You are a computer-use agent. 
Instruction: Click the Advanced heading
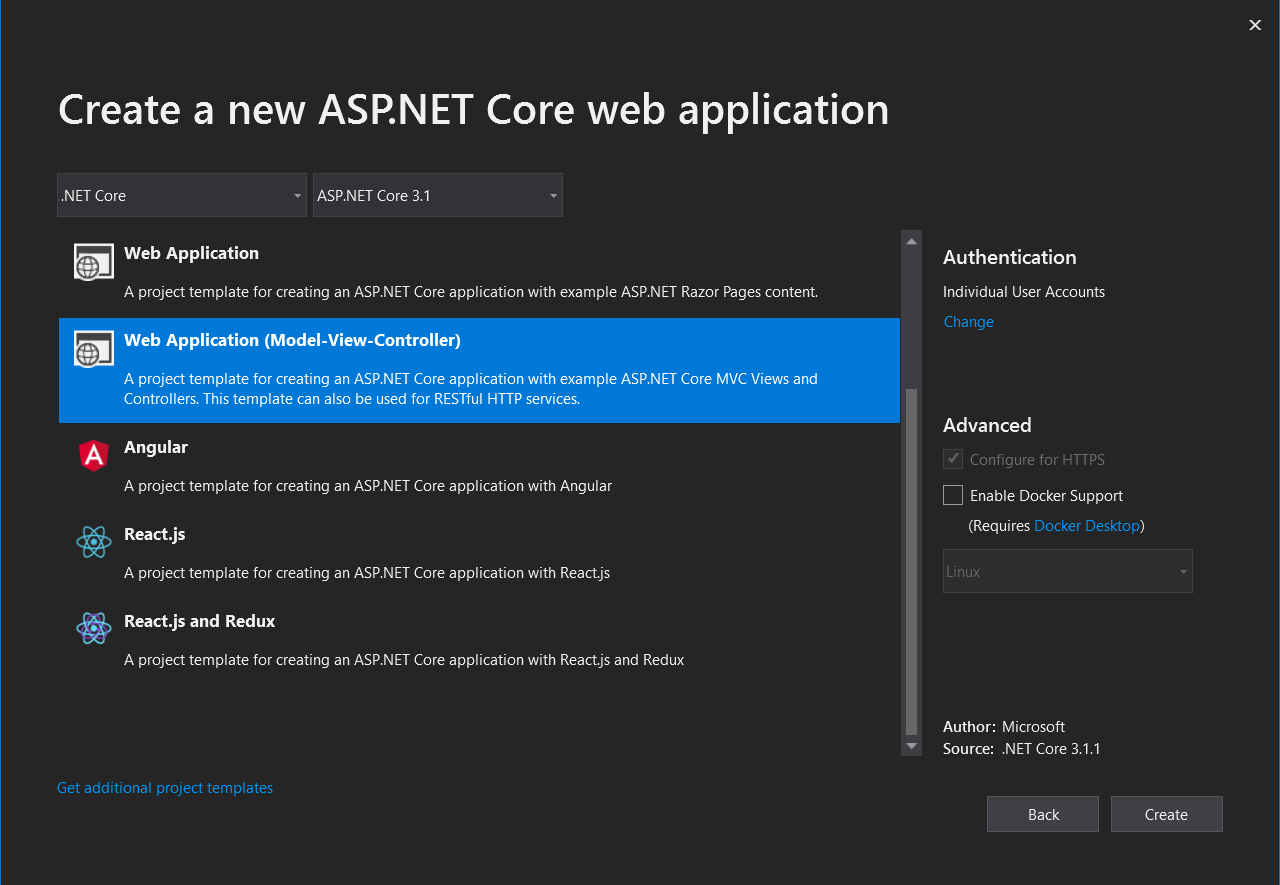coord(987,425)
